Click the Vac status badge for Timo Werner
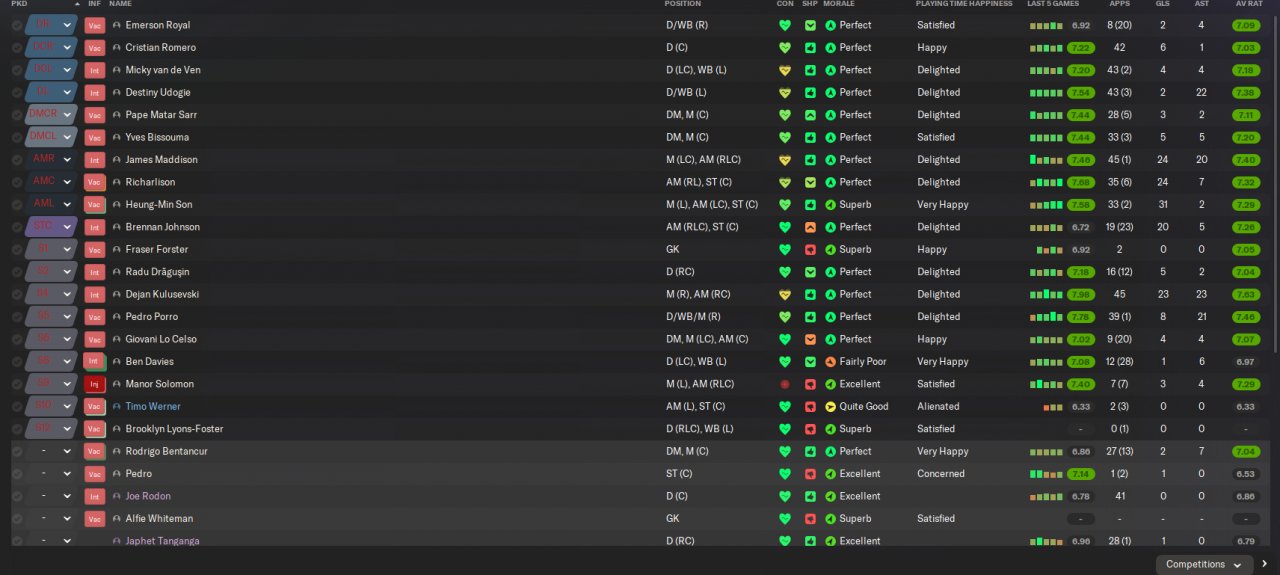 [95, 407]
